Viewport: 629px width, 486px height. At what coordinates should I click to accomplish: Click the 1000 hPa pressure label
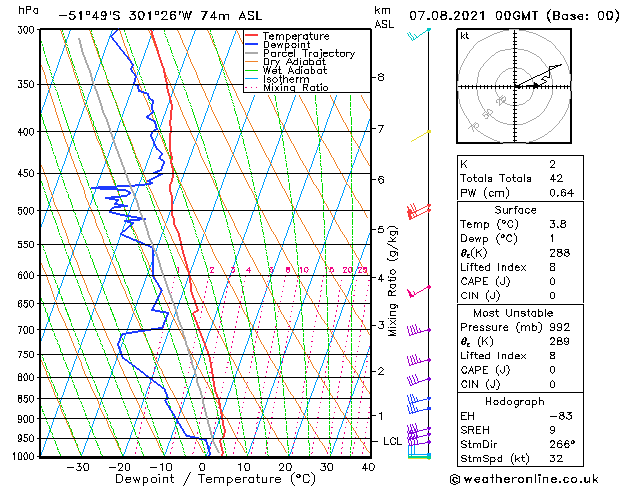click(25, 456)
